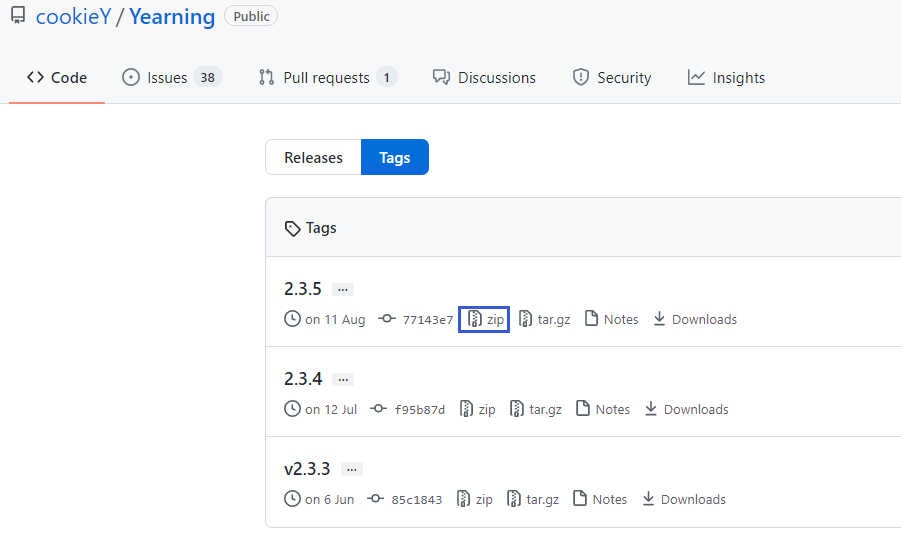Select the Tags view button
Image resolution: width=901 pixels, height=533 pixels.
coord(395,157)
